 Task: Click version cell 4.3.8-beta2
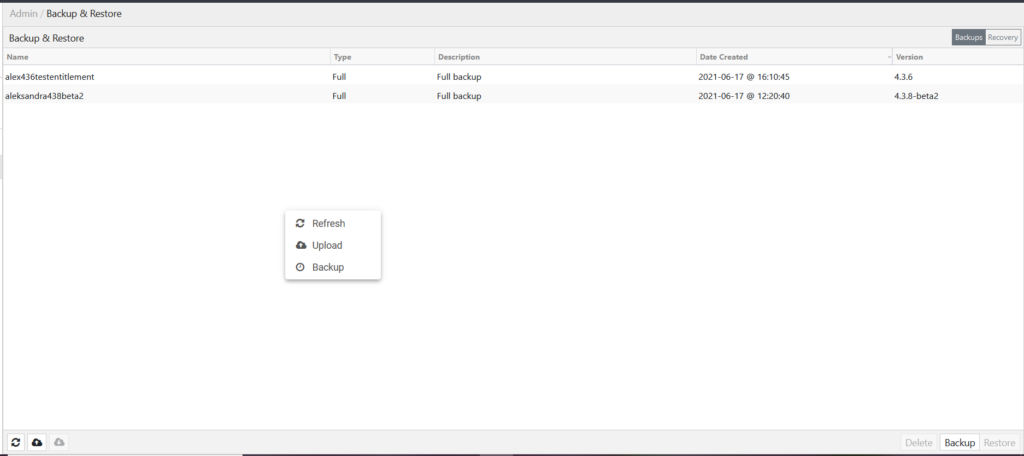(x=916, y=96)
